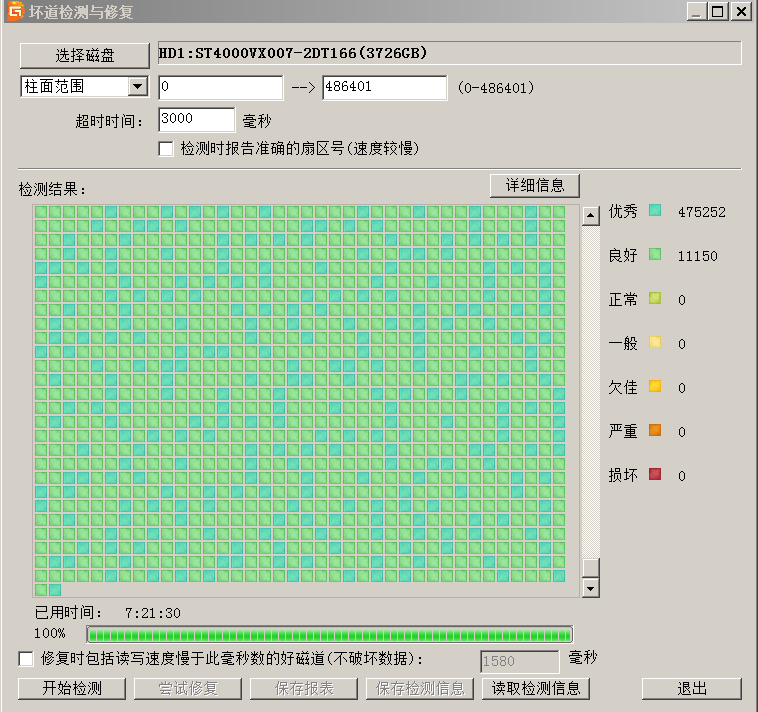This screenshot has width=758, height=712.
Task: Click the elapsed time 7:21:30
Action: click(153, 613)
